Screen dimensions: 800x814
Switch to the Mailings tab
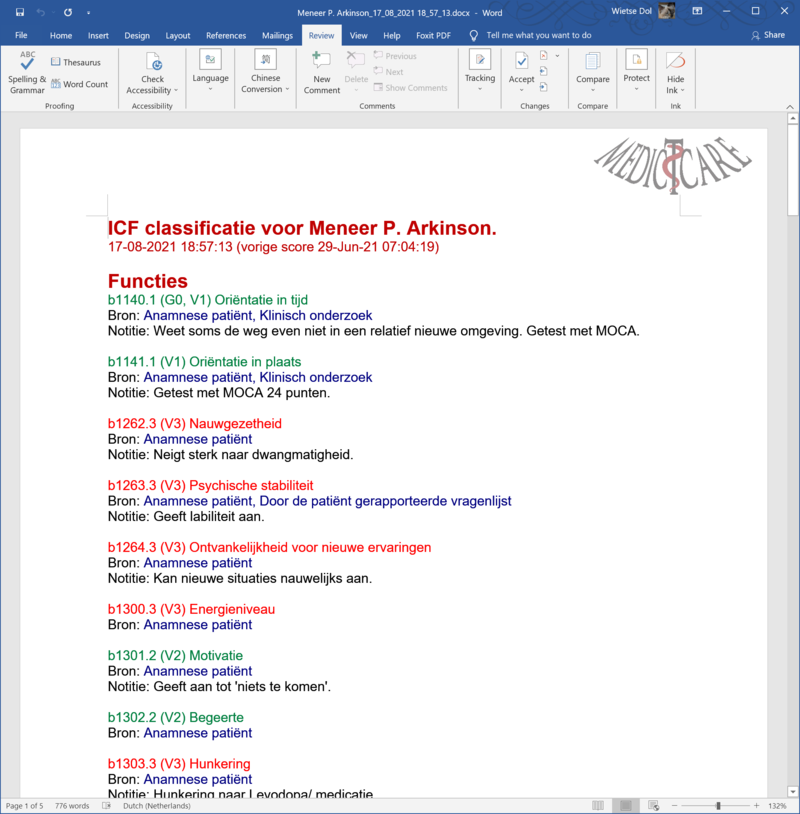pos(277,35)
